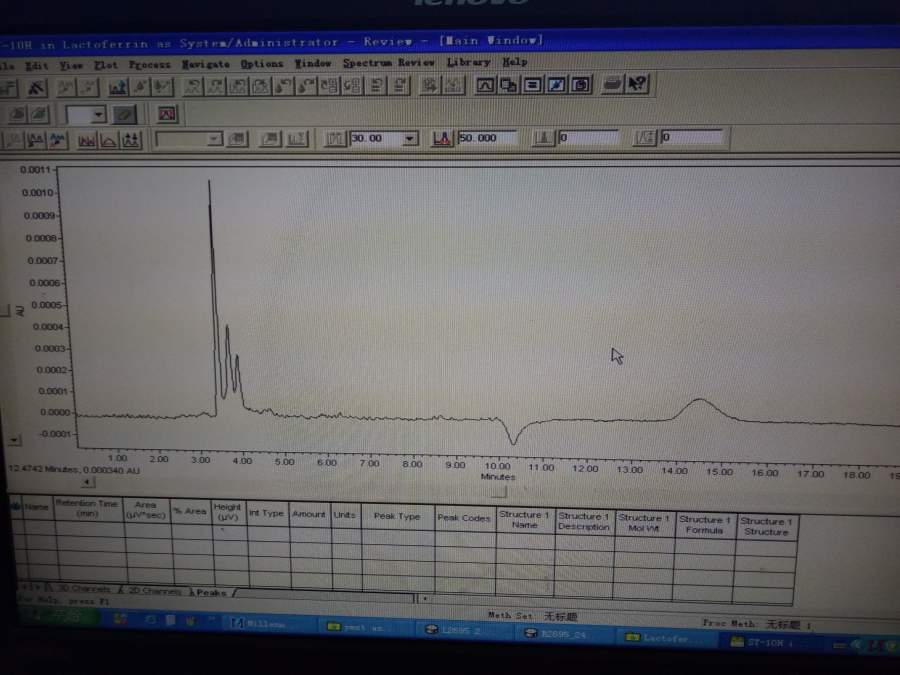Open the Process menu
Screen dimensions: 900x675
pyautogui.click(x=150, y=64)
